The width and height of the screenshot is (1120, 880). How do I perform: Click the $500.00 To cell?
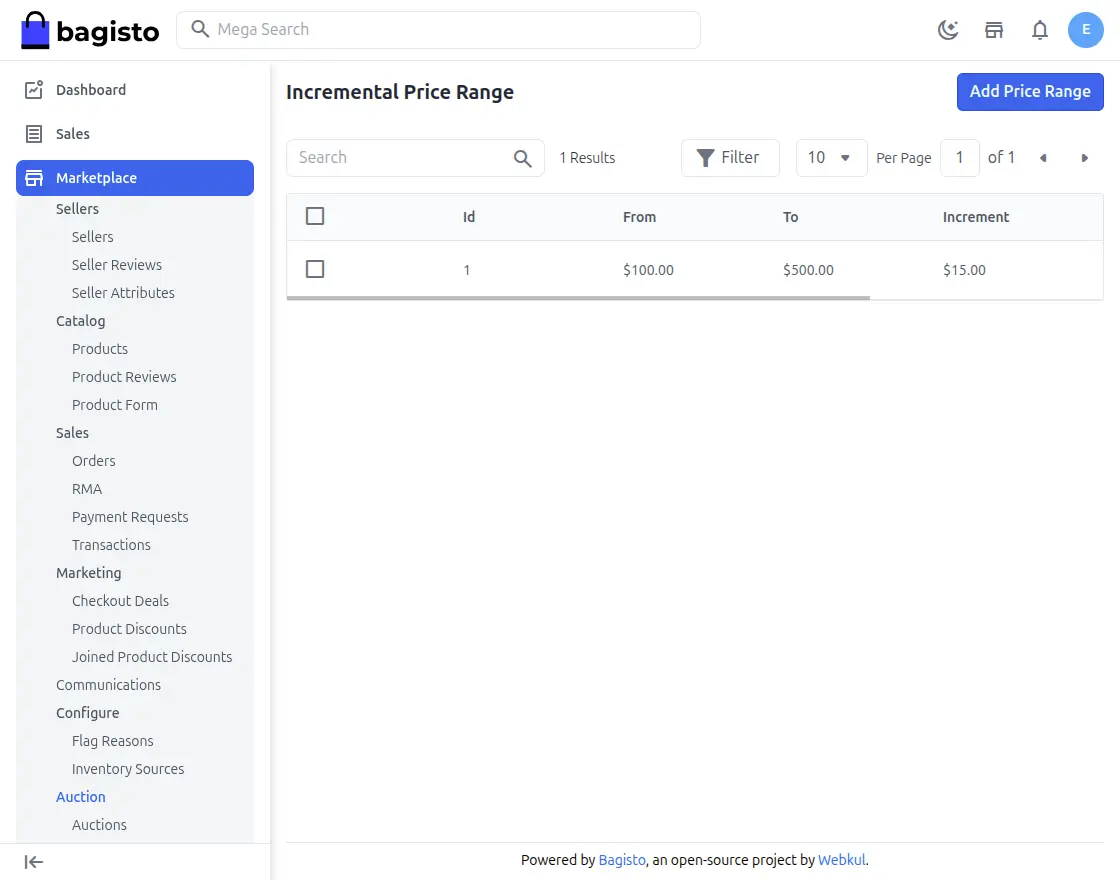808,270
